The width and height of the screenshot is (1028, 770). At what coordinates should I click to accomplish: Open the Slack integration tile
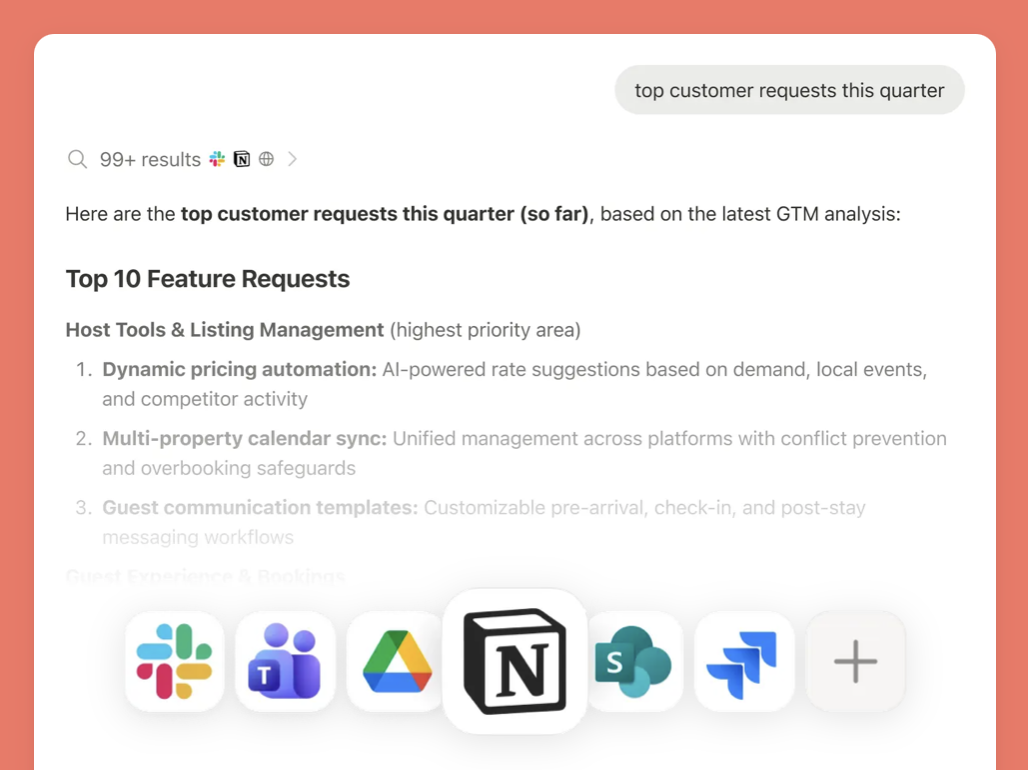[174, 661]
